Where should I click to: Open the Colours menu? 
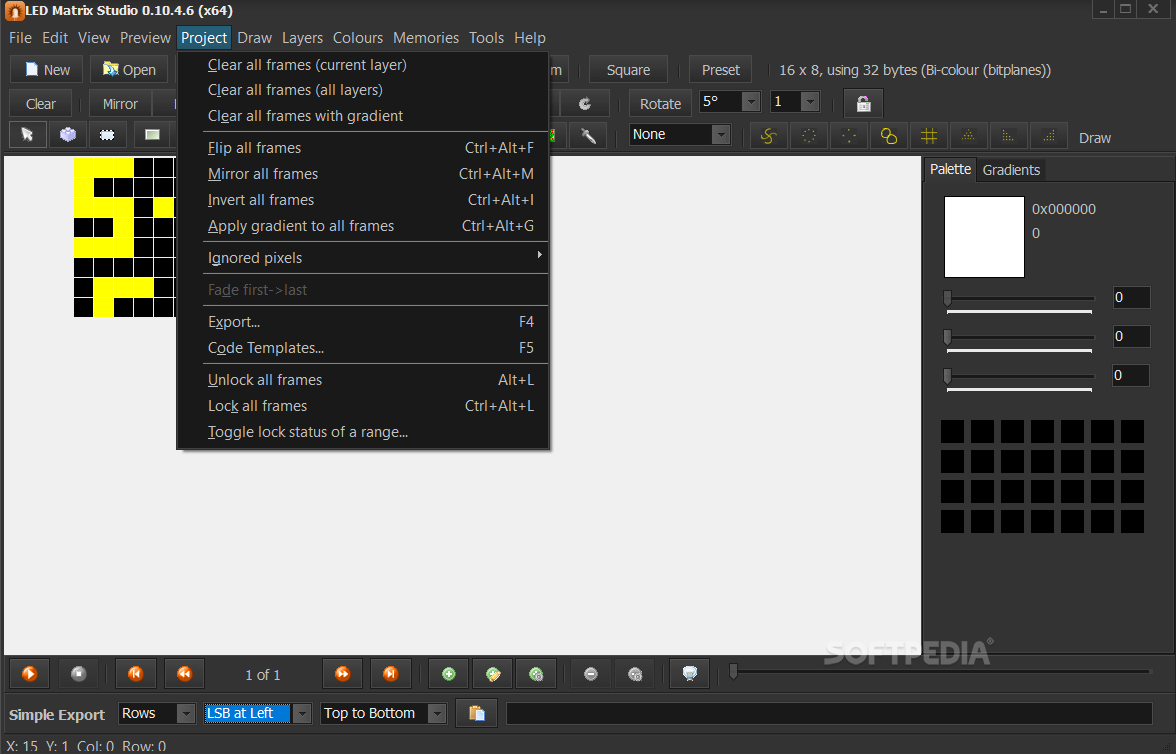[x=358, y=38]
